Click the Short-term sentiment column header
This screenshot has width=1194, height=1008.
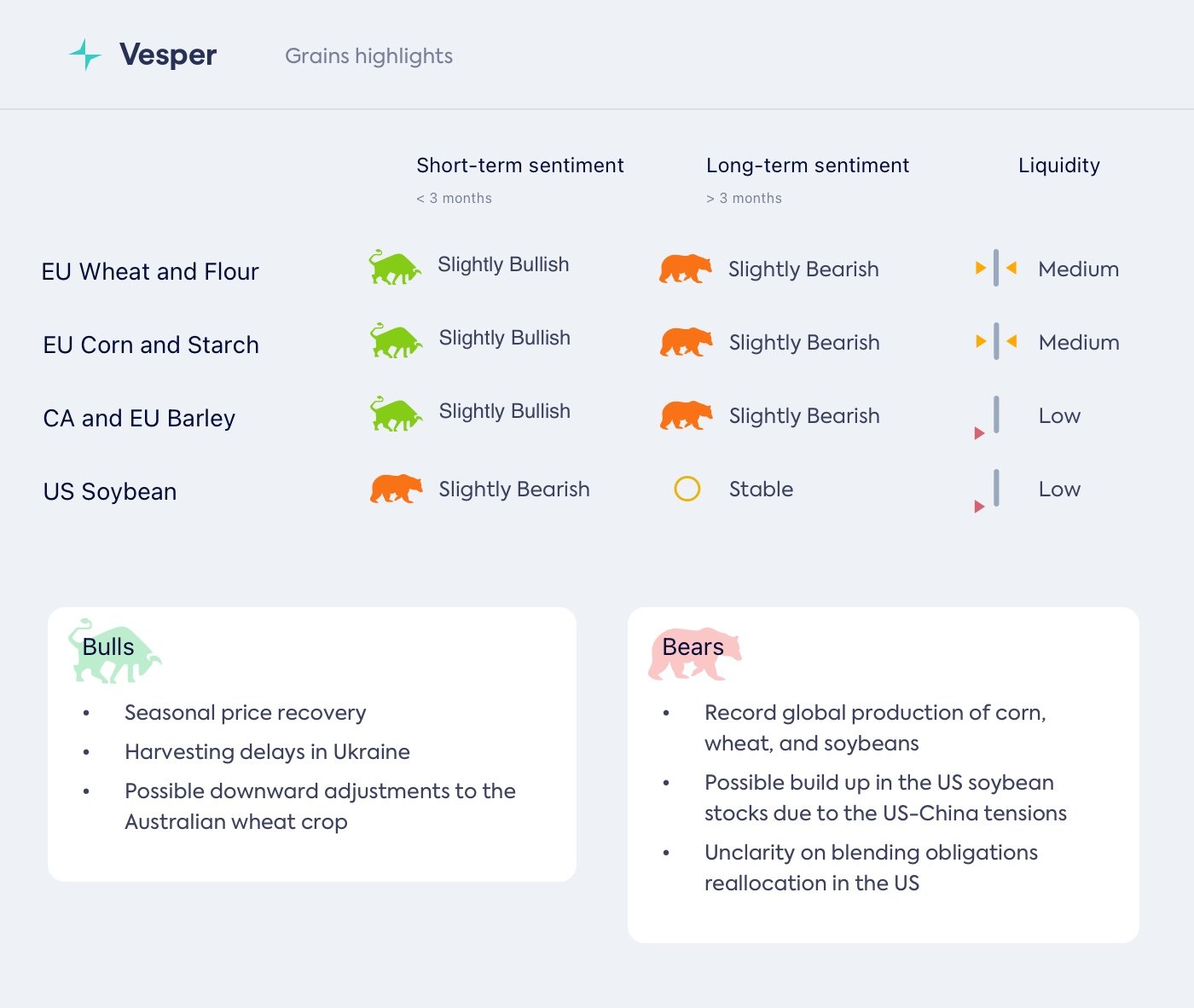click(x=519, y=165)
